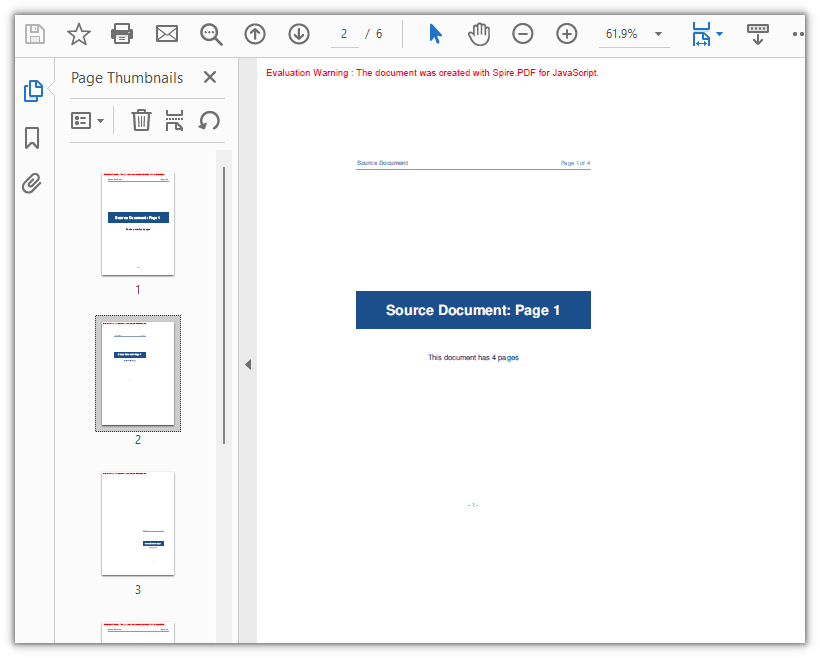
Task: Click the 'Page 1 of 4' header text
Action: [575, 163]
